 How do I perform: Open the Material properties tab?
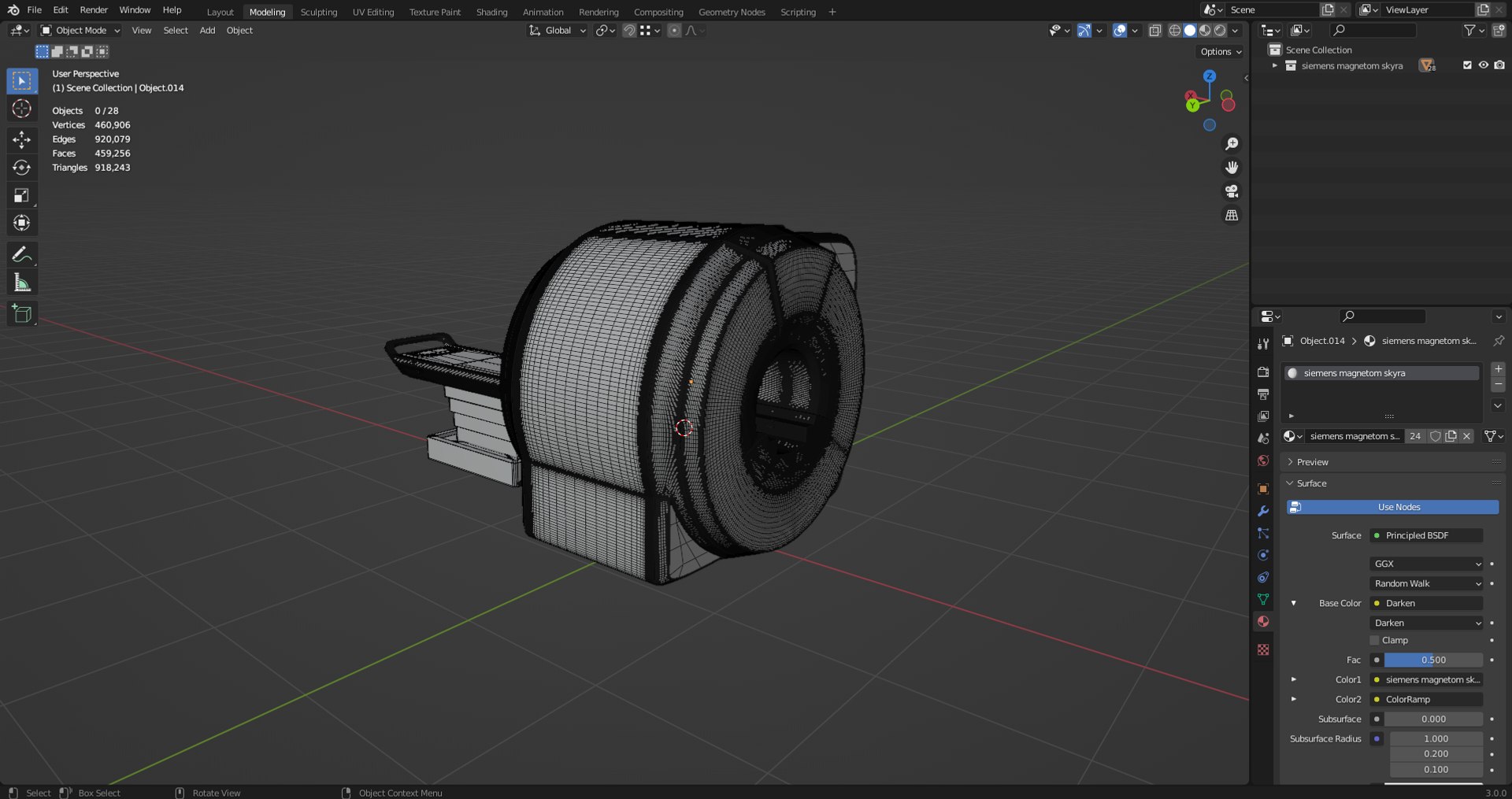(1263, 621)
